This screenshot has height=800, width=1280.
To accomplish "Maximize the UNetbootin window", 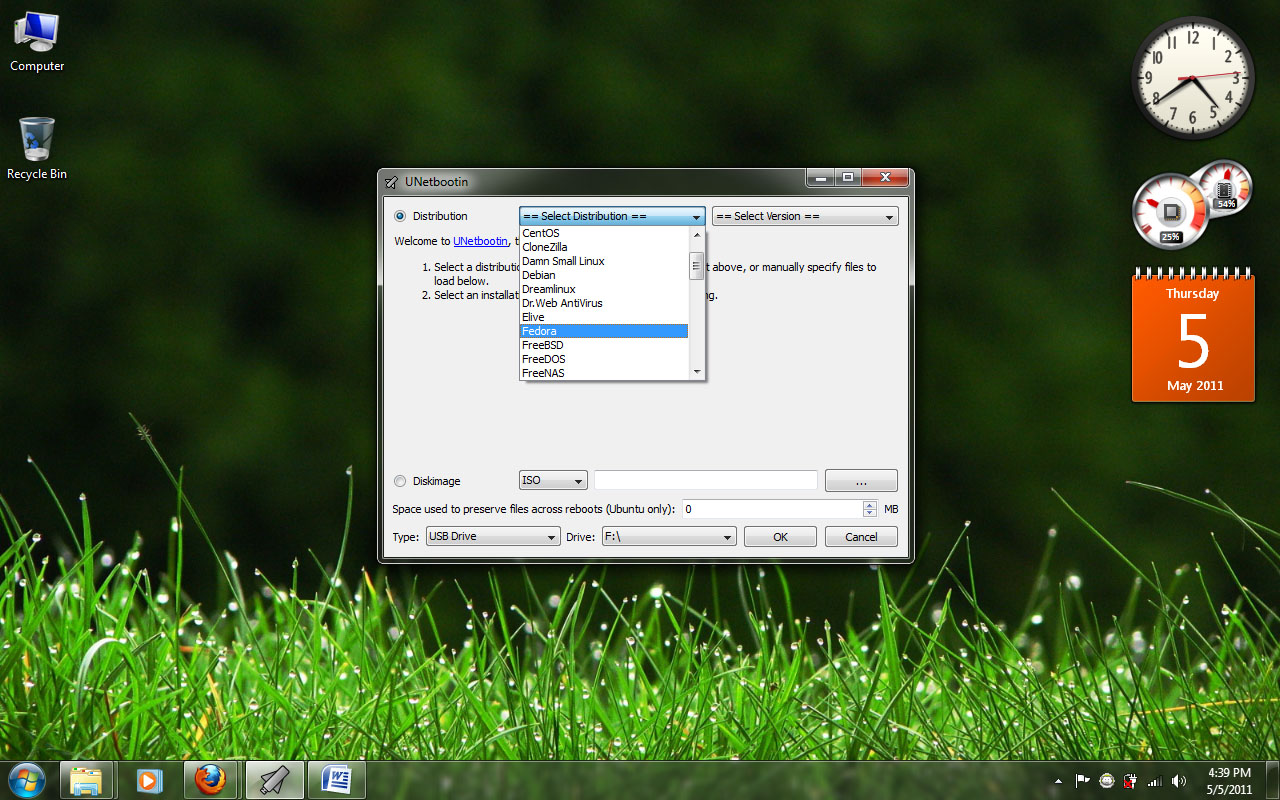I will [848, 178].
